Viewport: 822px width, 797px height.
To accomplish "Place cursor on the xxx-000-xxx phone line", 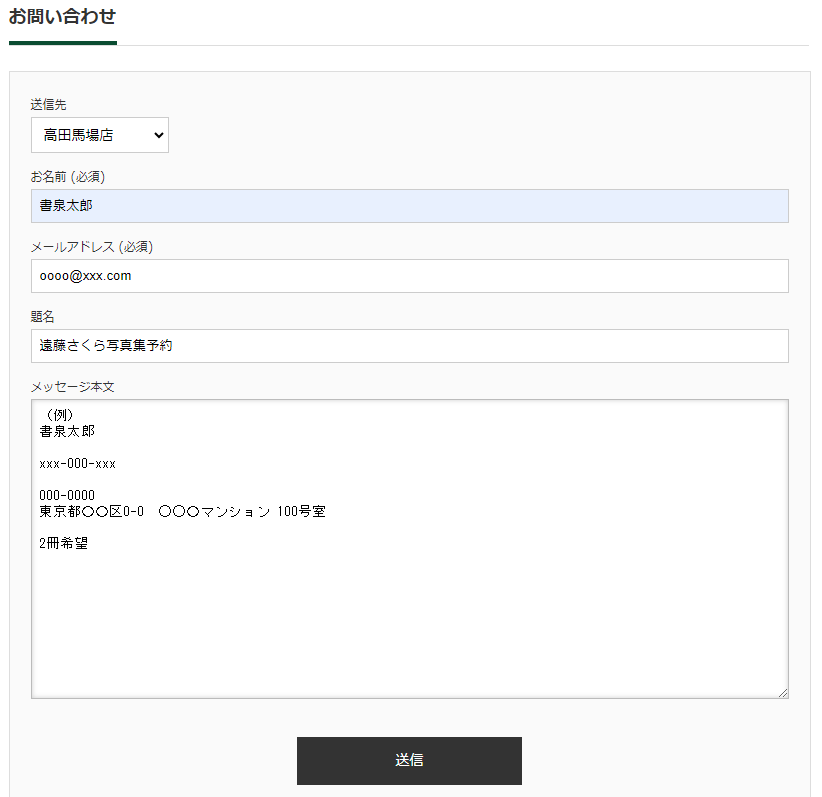I will point(78,464).
